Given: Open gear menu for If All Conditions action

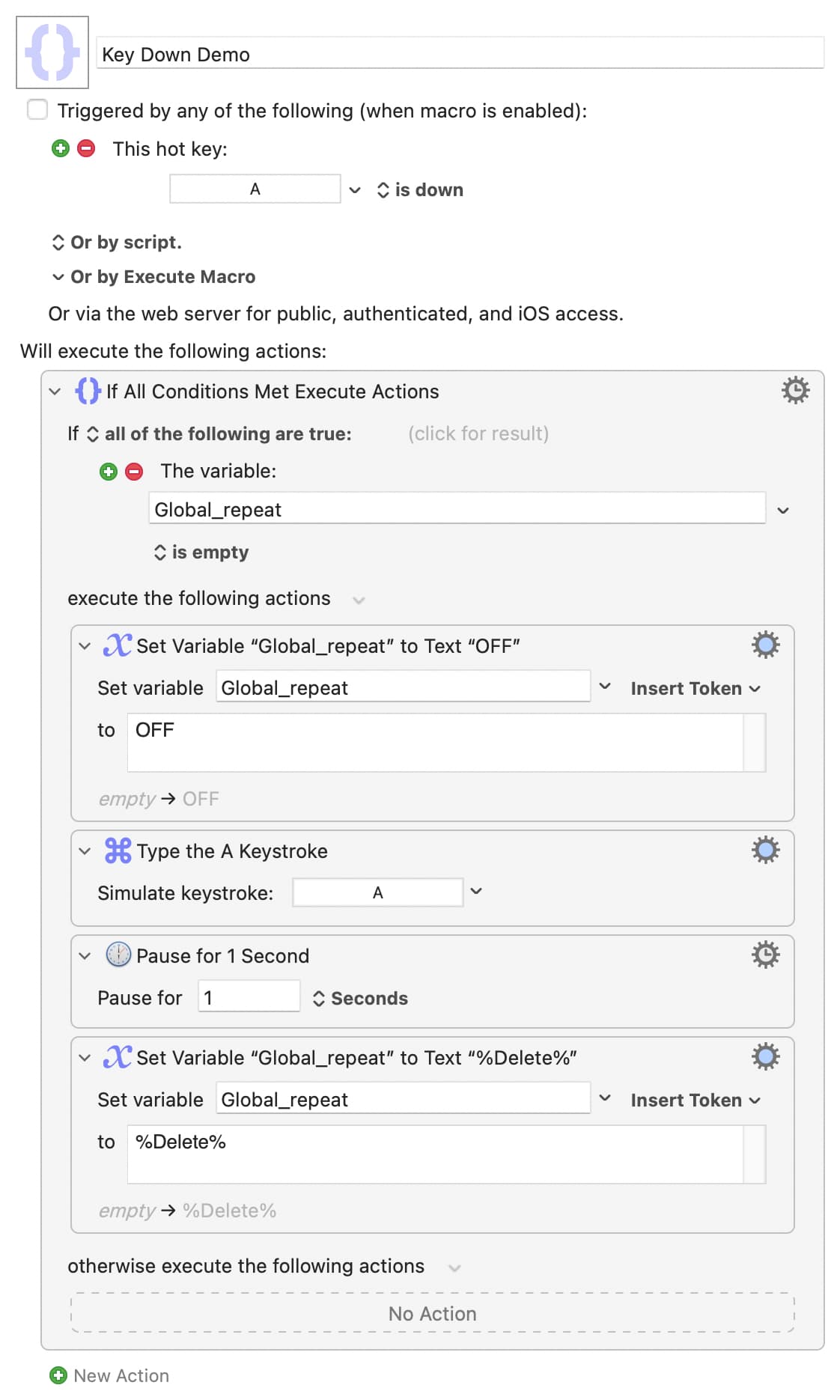Looking at the screenshot, I should [x=795, y=390].
